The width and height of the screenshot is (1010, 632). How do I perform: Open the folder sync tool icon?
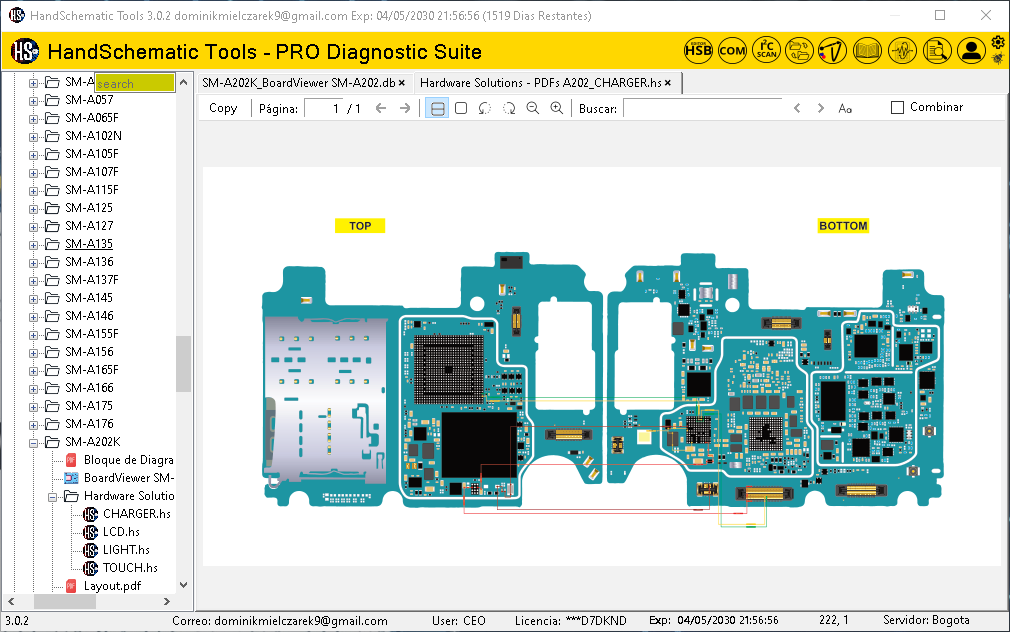799,50
